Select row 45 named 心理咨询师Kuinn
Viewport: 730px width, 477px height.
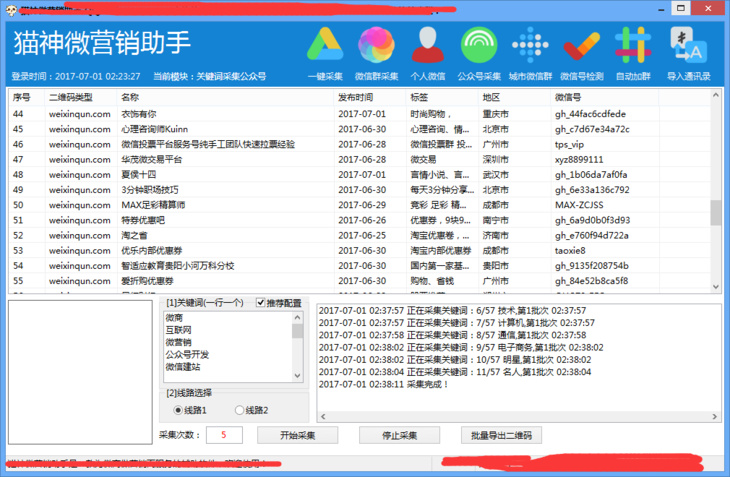pyautogui.click(x=359, y=129)
